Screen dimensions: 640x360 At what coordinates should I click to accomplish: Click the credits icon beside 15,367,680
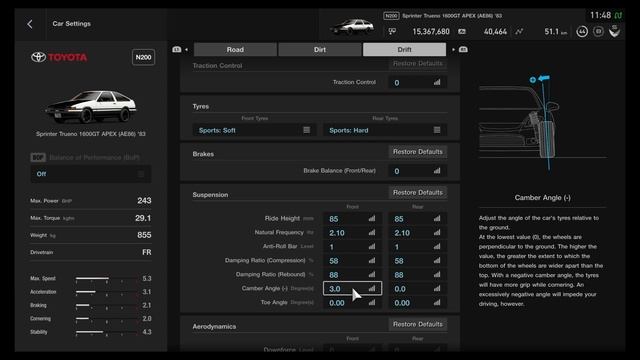pyautogui.click(x=392, y=31)
